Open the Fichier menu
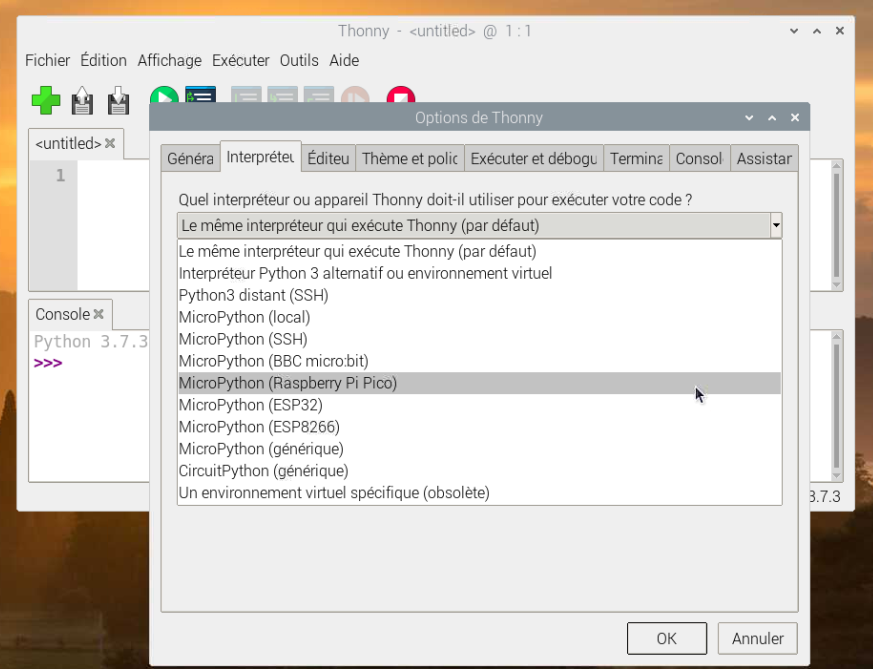This screenshot has height=669, width=873. tap(47, 60)
